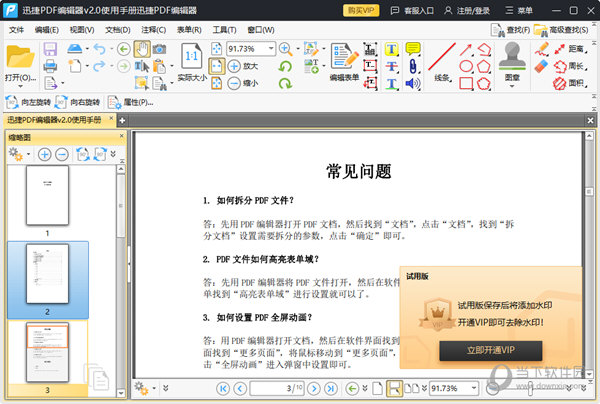Toggle two-page facing layout in status bar
The width and height of the screenshot is (600, 404).
click(412, 389)
